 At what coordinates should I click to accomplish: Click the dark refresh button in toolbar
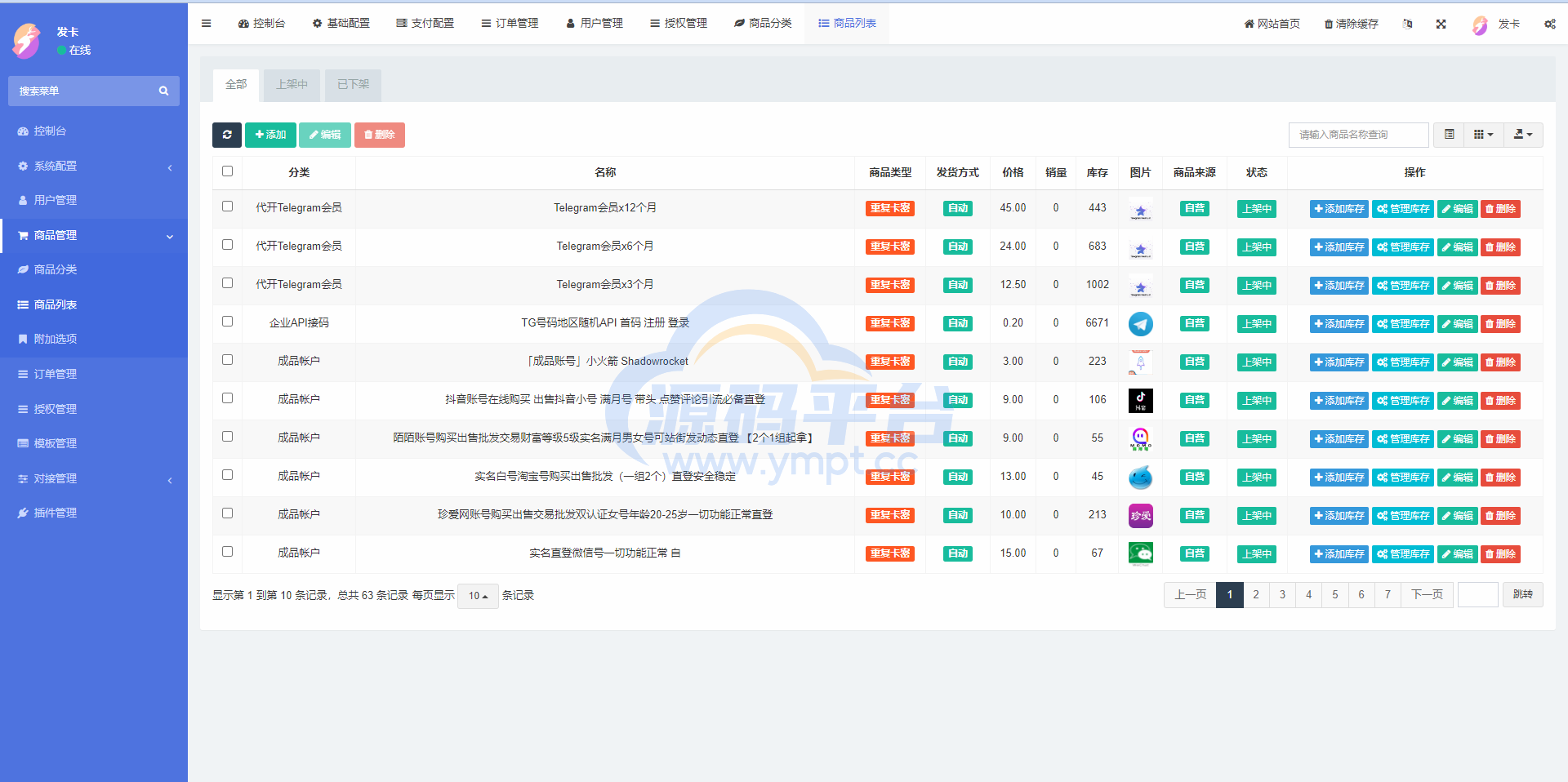coord(227,135)
